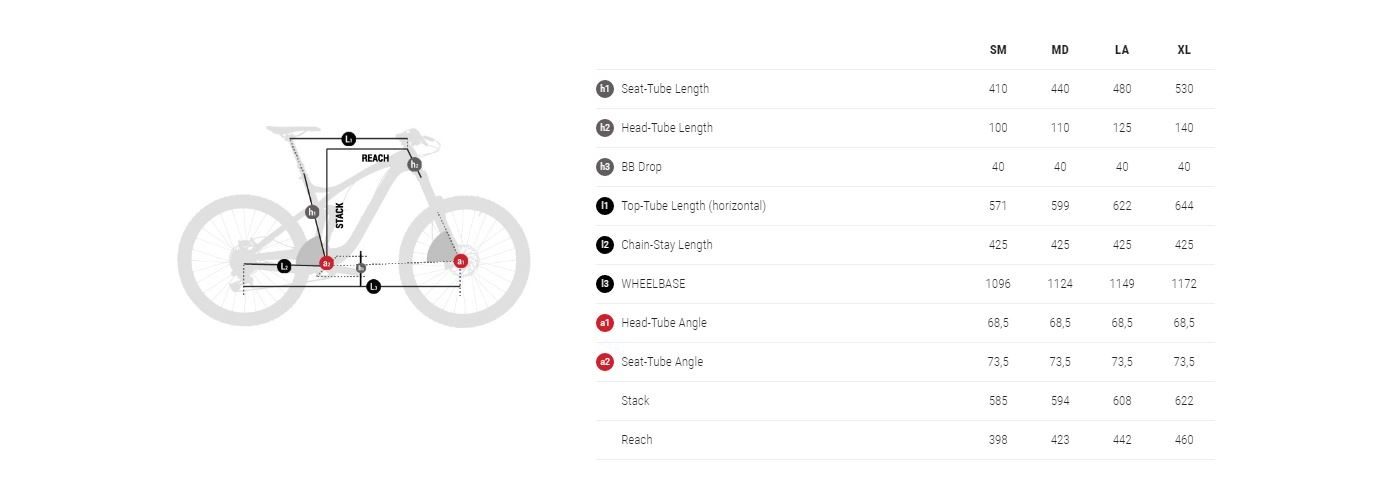Click the h3 badge beside BB Drop
Image resolution: width=1400 pixels, height=503 pixels.
coord(604,167)
